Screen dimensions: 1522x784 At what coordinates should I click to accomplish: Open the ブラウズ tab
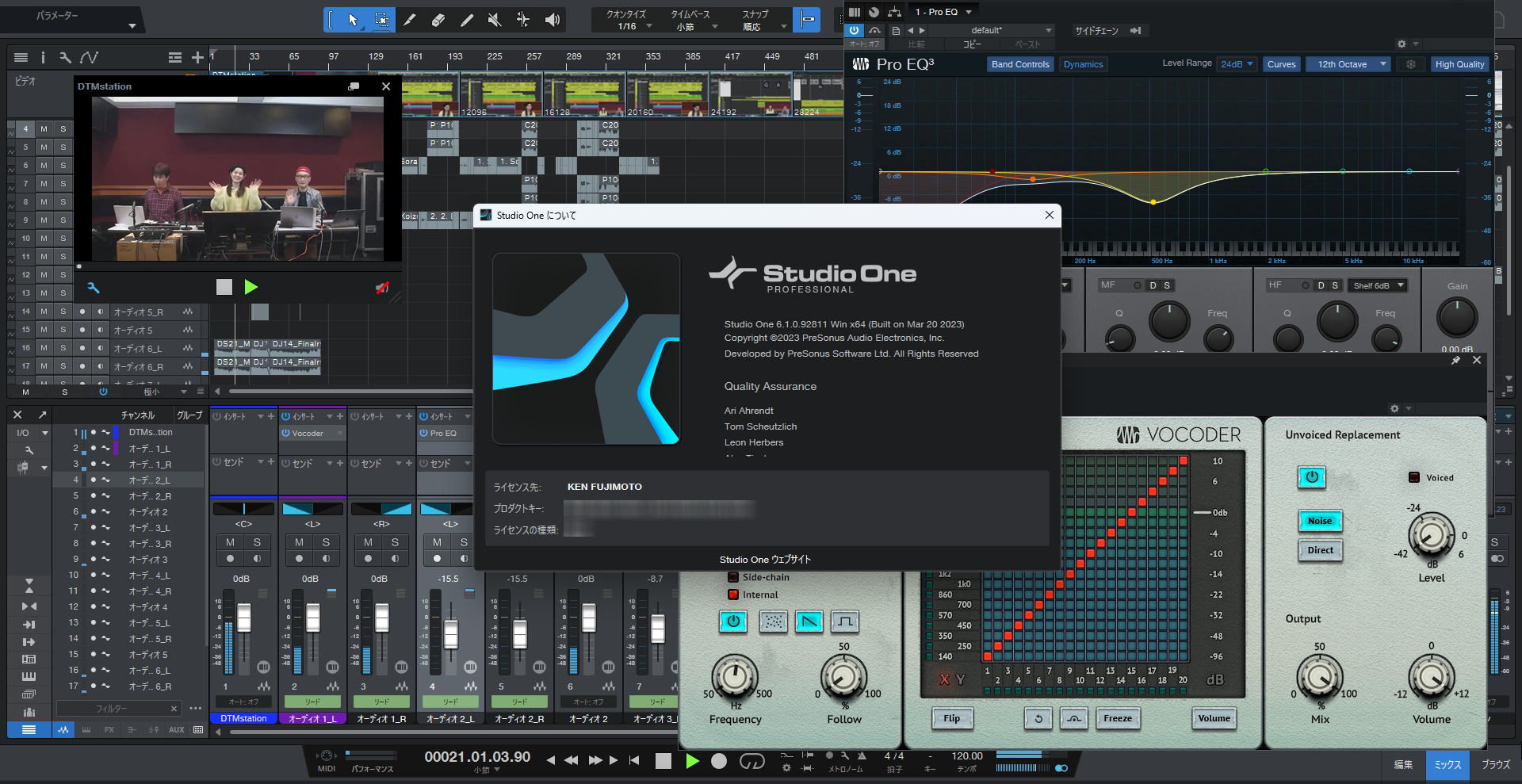pyautogui.click(x=1496, y=765)
